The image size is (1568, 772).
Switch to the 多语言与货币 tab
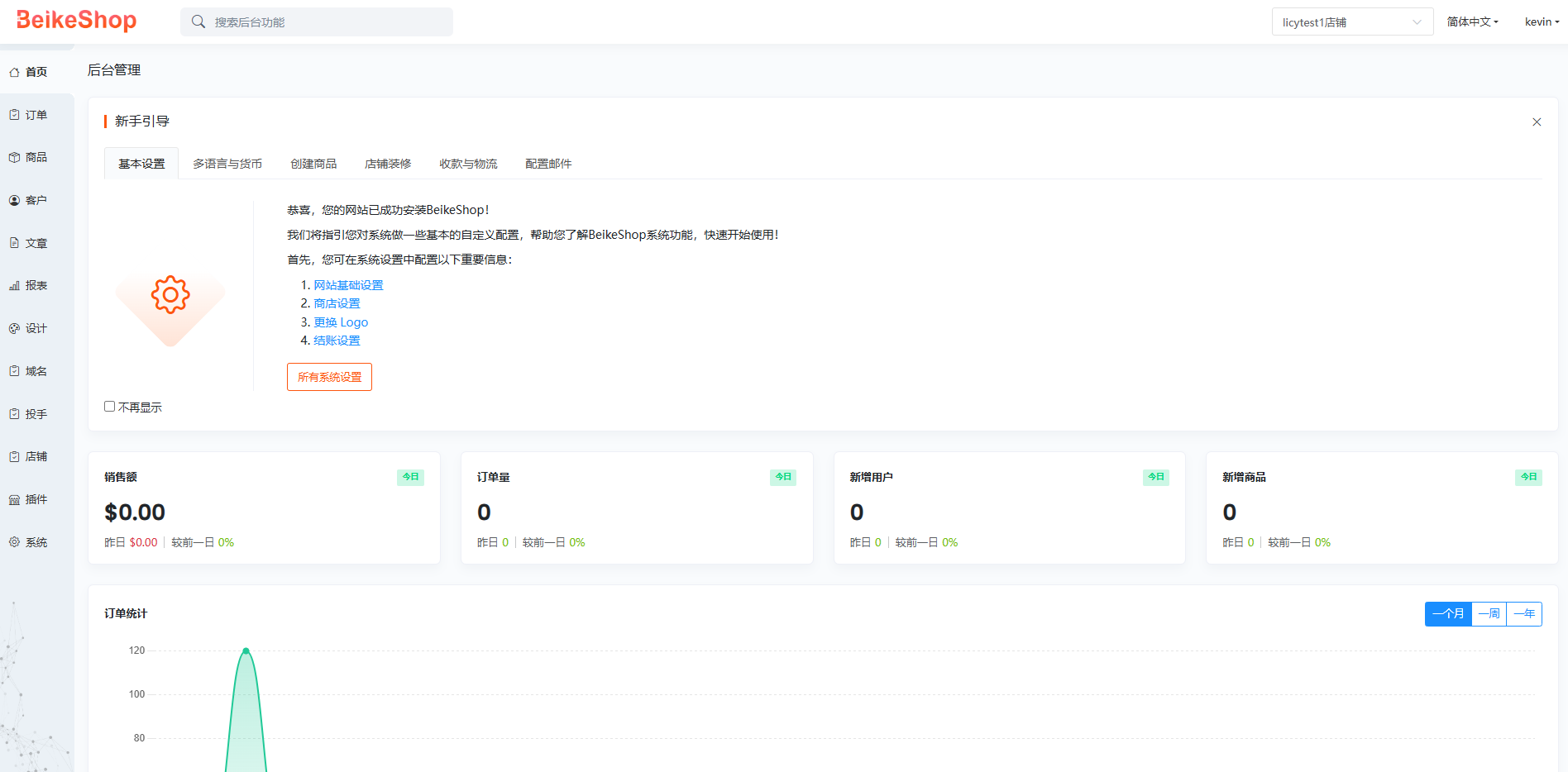pyautogui.click(x=227, y=164)
